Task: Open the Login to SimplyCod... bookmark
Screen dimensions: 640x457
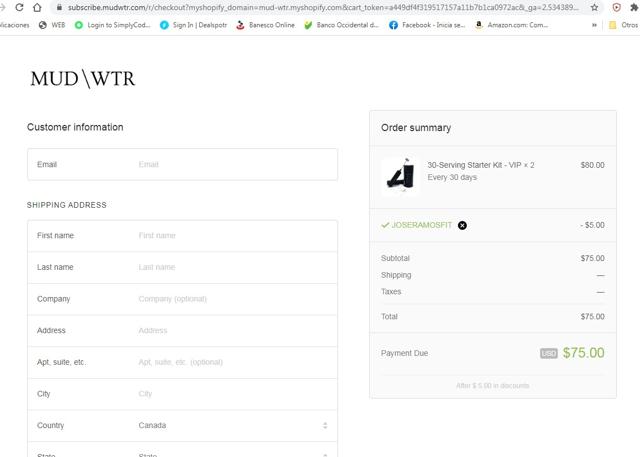Action: 113,25
